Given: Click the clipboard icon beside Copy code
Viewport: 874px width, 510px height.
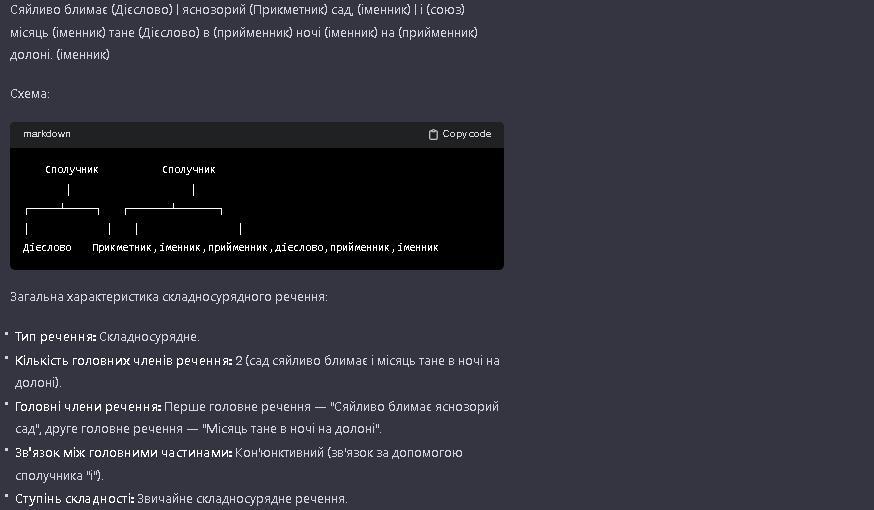Looking at the screenshot, I should [x=433, y=134].
